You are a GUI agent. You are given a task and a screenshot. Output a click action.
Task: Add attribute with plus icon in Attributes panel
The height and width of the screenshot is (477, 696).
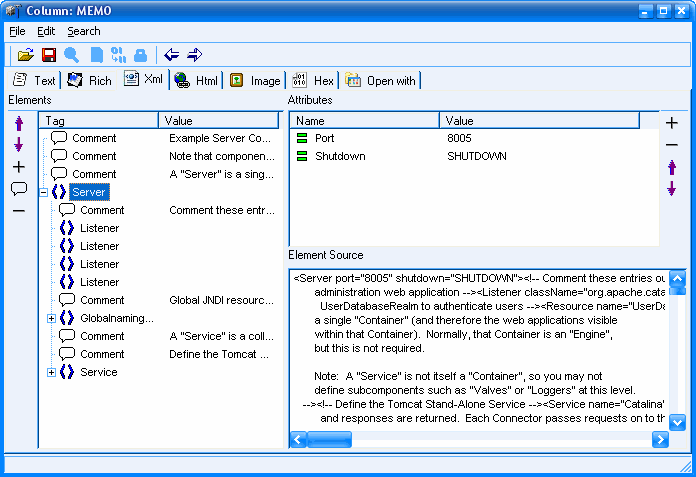point(672,123)
